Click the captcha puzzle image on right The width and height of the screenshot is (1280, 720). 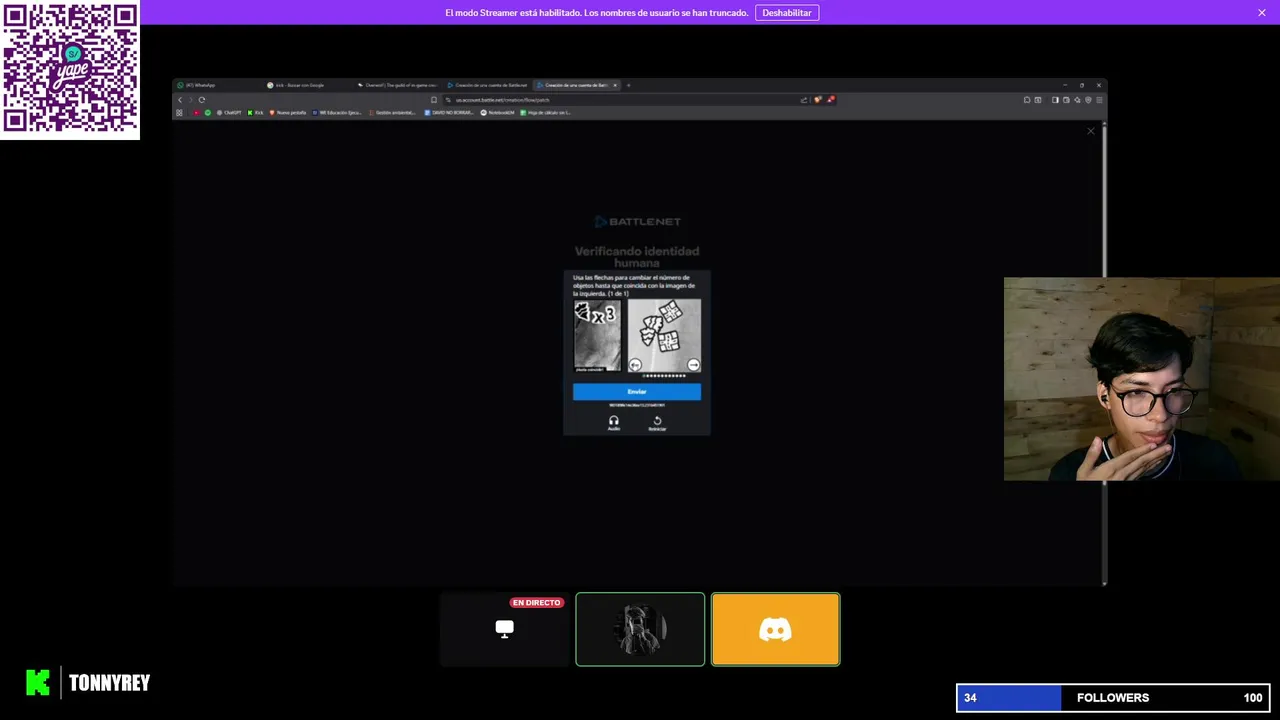[x=665, y=335]
